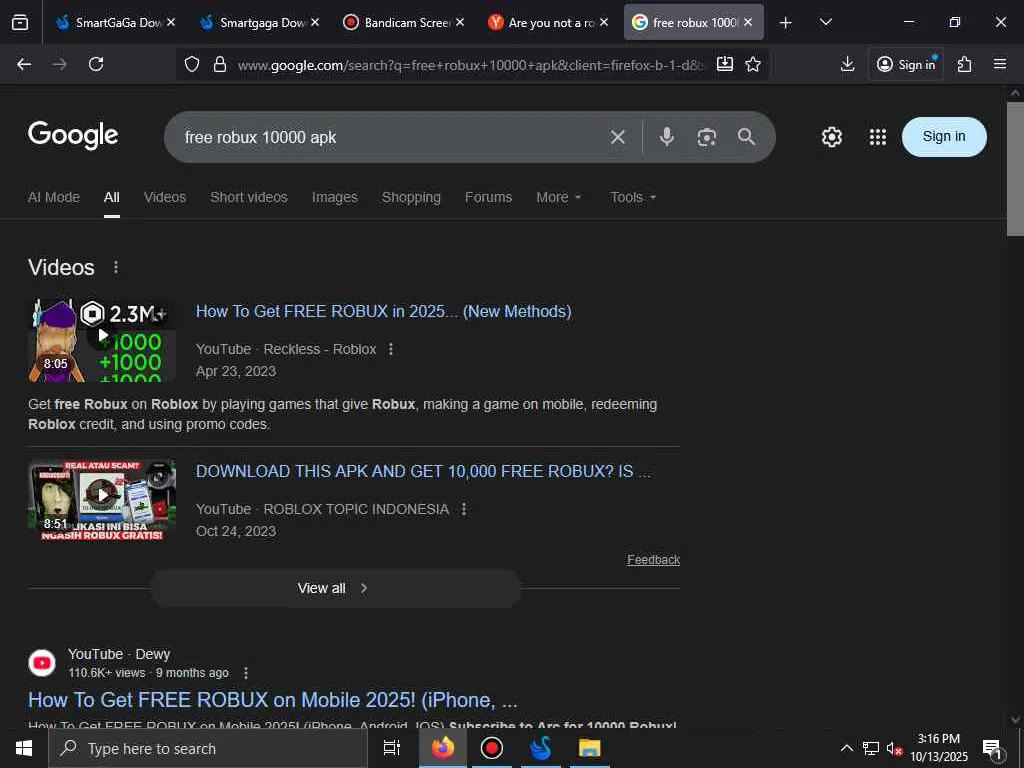Bookmark this page with star
Screen dimensions: 1024x768
[753, 64]
